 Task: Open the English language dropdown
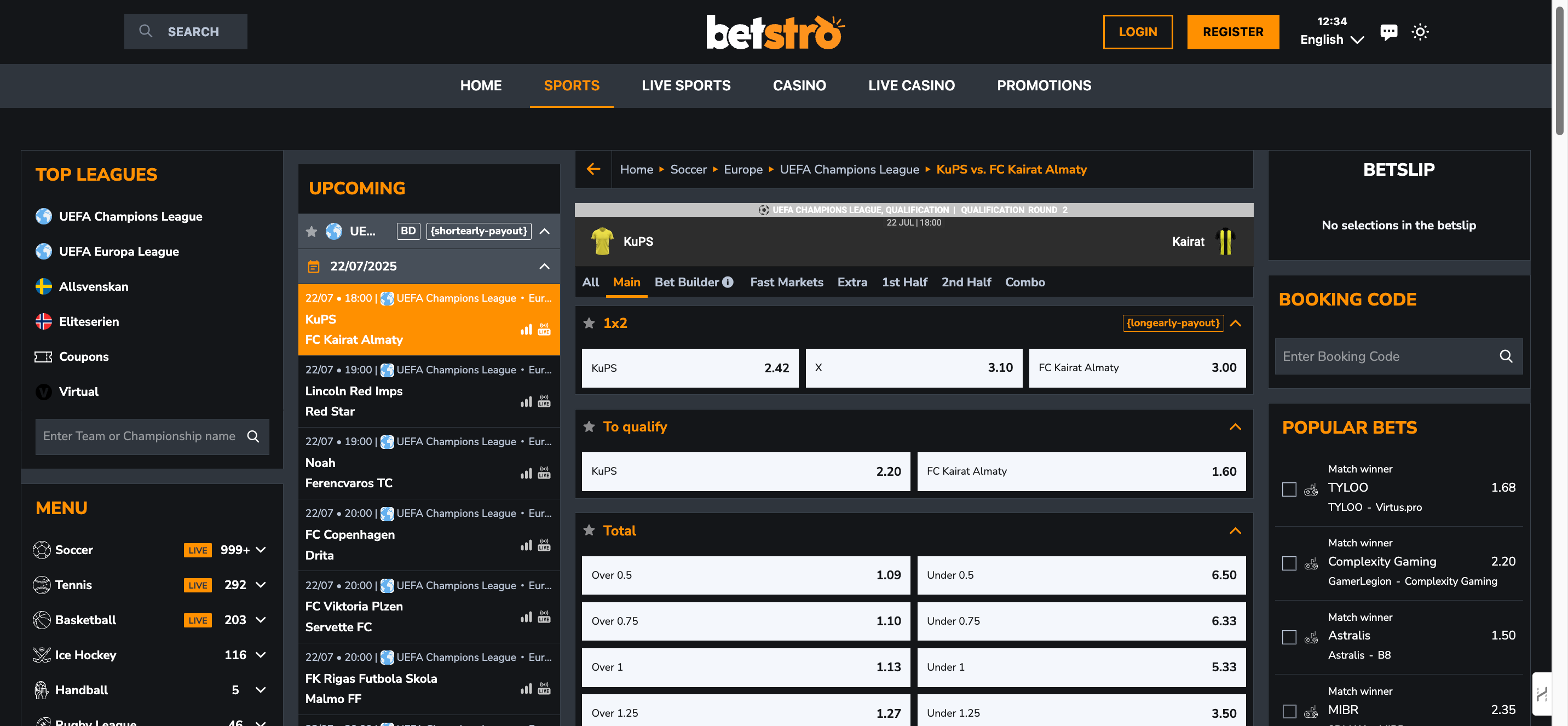pyautogui.click(x=1332, y=39)
